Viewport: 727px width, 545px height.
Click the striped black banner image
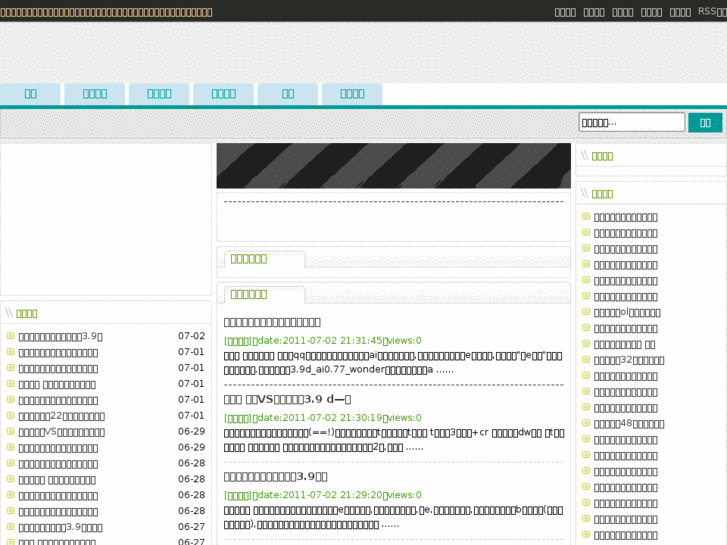point(393,166)
